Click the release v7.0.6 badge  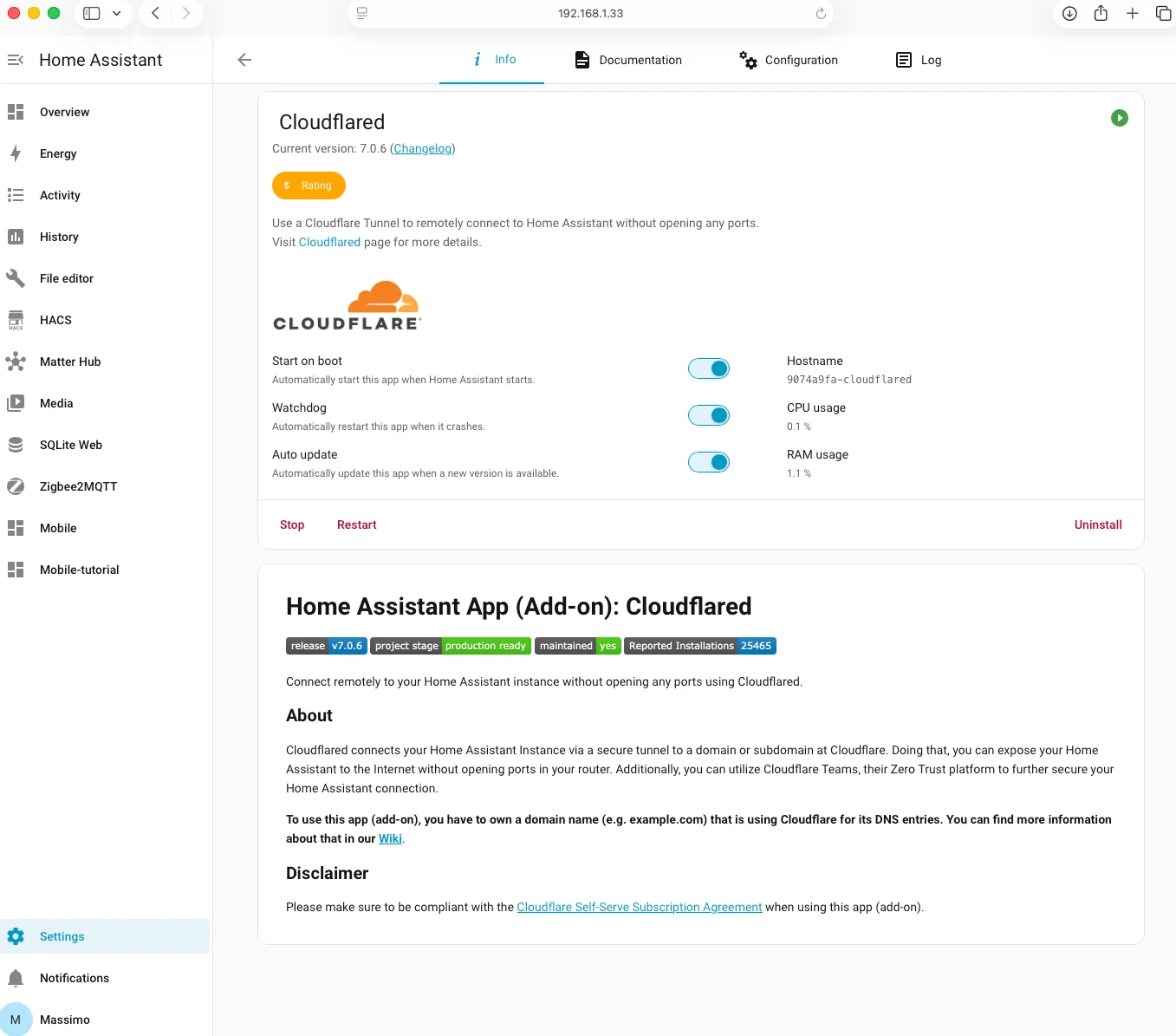327,646
